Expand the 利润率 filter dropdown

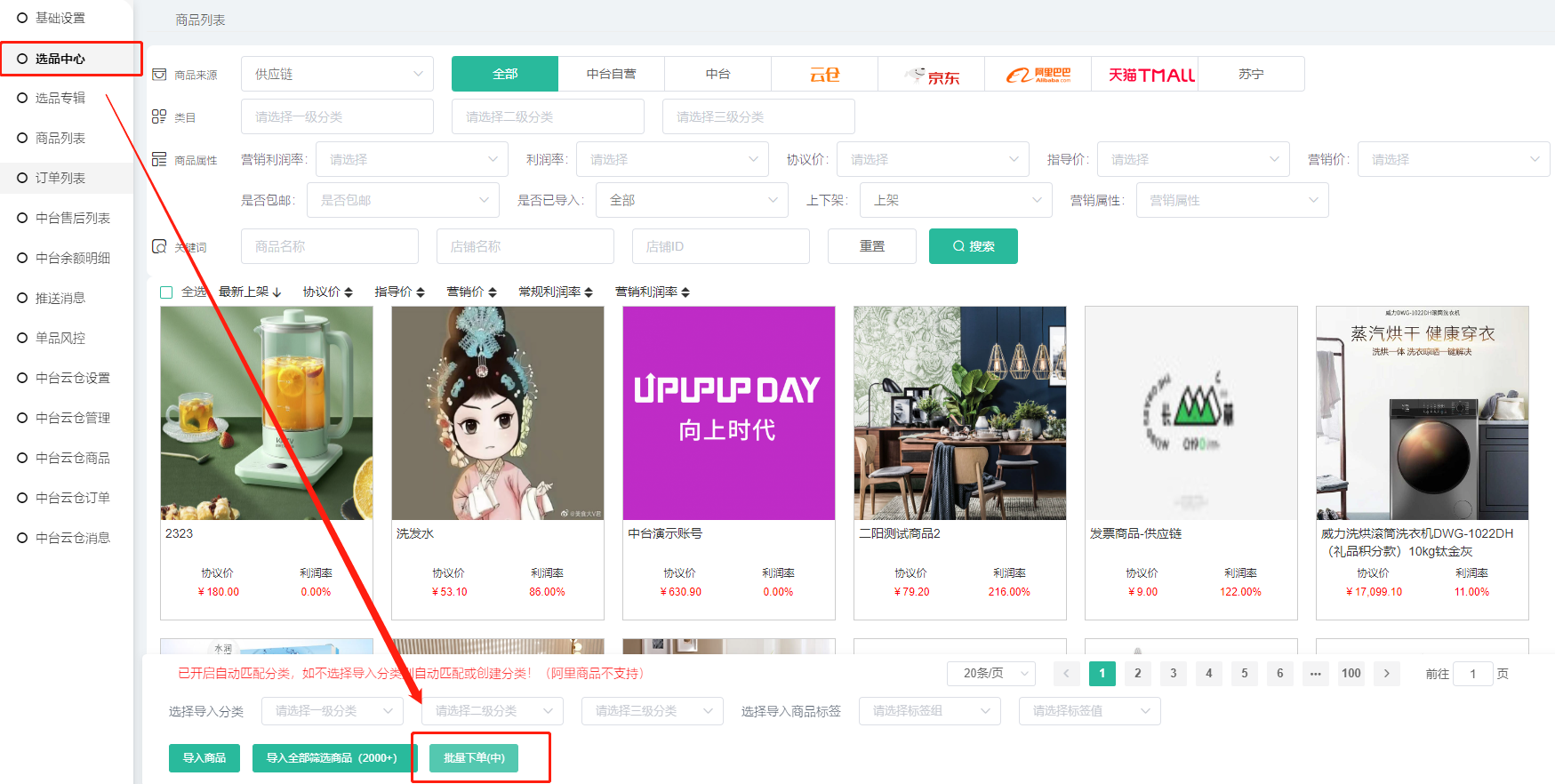click(672, 159)
